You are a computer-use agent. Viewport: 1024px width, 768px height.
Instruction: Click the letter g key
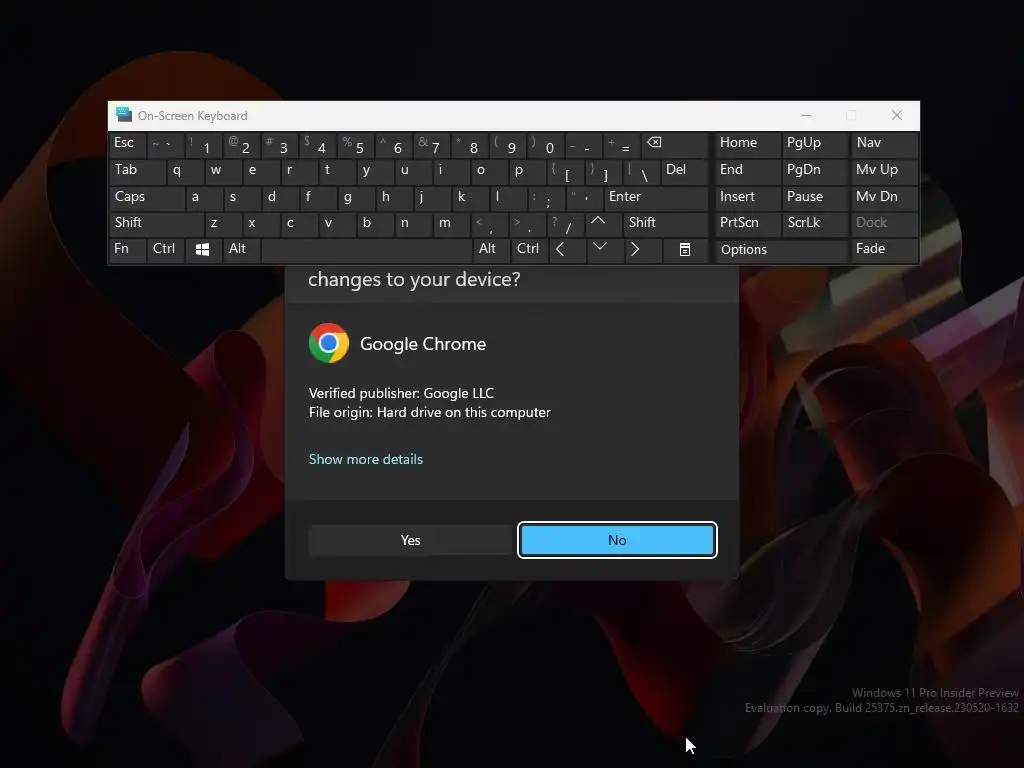(x=355, y=197)
